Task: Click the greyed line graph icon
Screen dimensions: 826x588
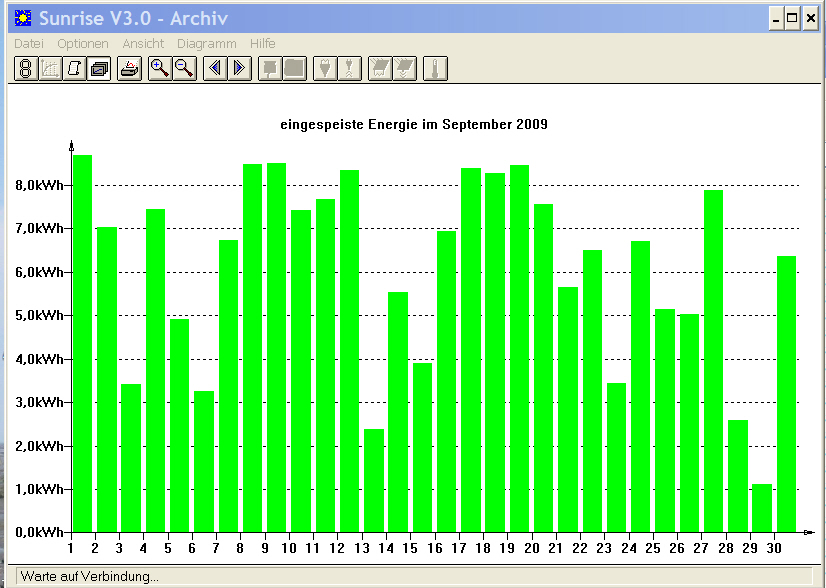Action: 50,68
